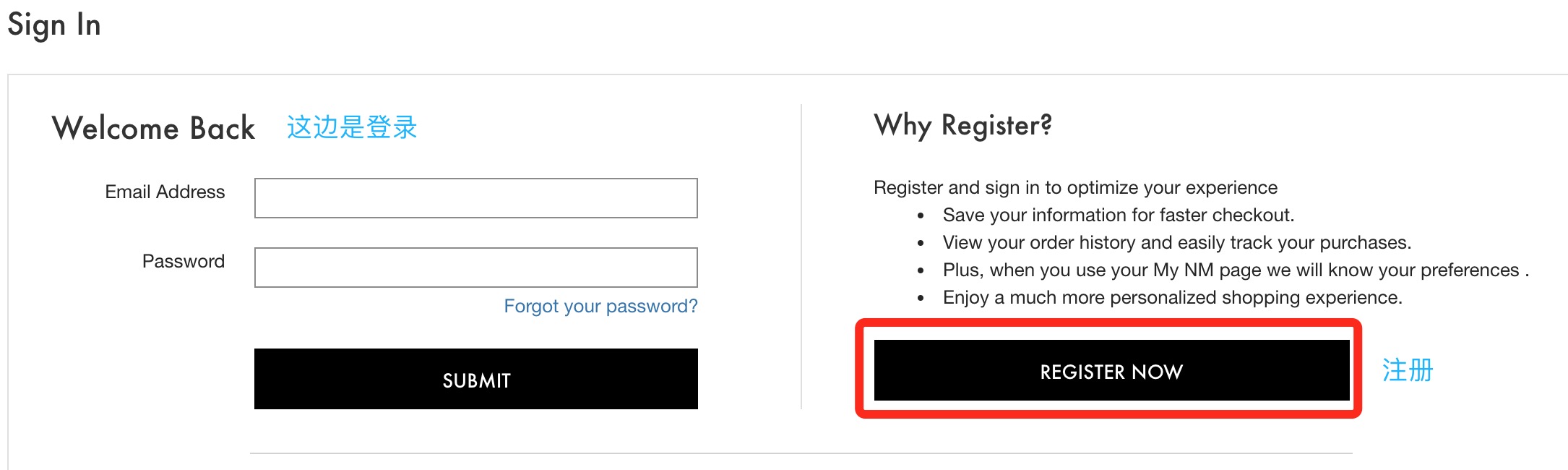This screenshot has height=470, width=1568.
Task: Open the 'Forgot your password?' link
Action: (600, 306)
